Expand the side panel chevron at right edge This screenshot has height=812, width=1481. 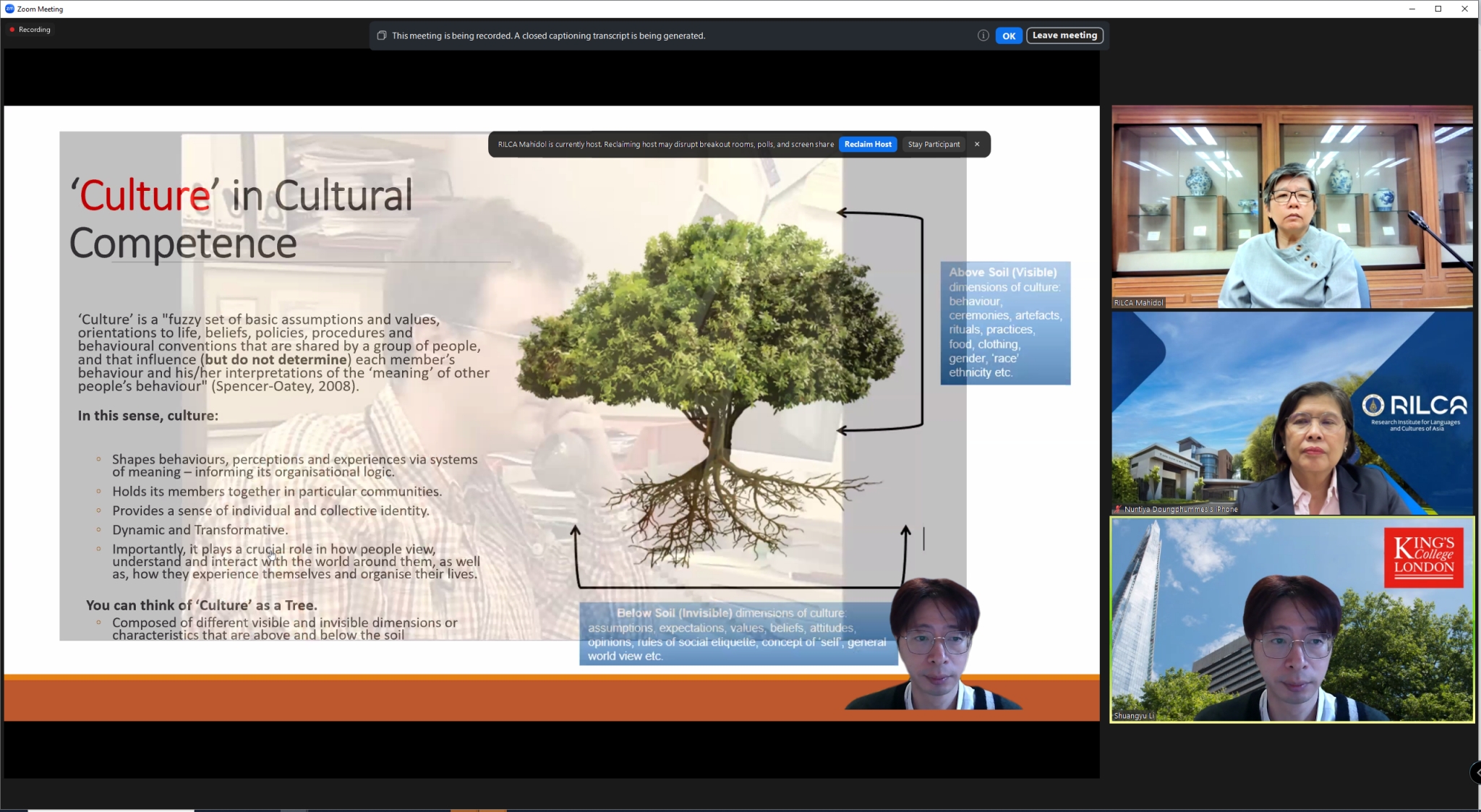(1475, 772)
